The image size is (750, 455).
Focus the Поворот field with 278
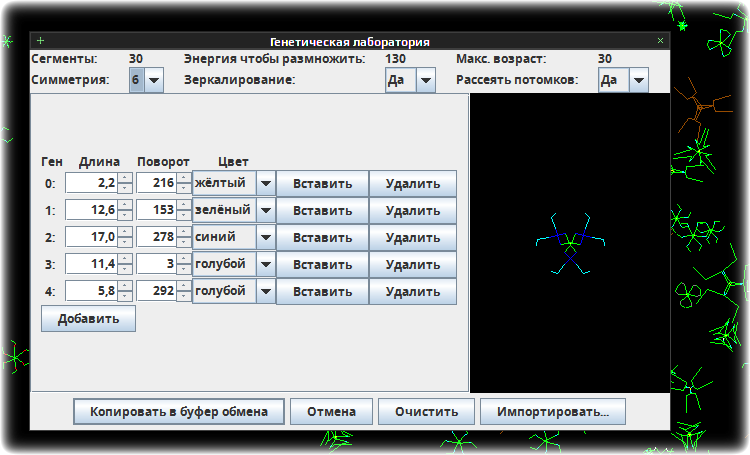tap(157, 237)
